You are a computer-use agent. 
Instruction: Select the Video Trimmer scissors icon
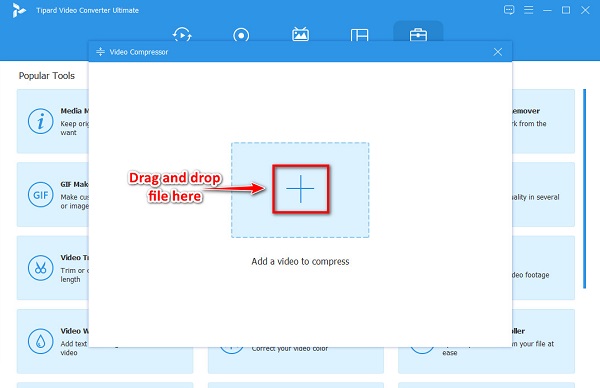[41, 268]
